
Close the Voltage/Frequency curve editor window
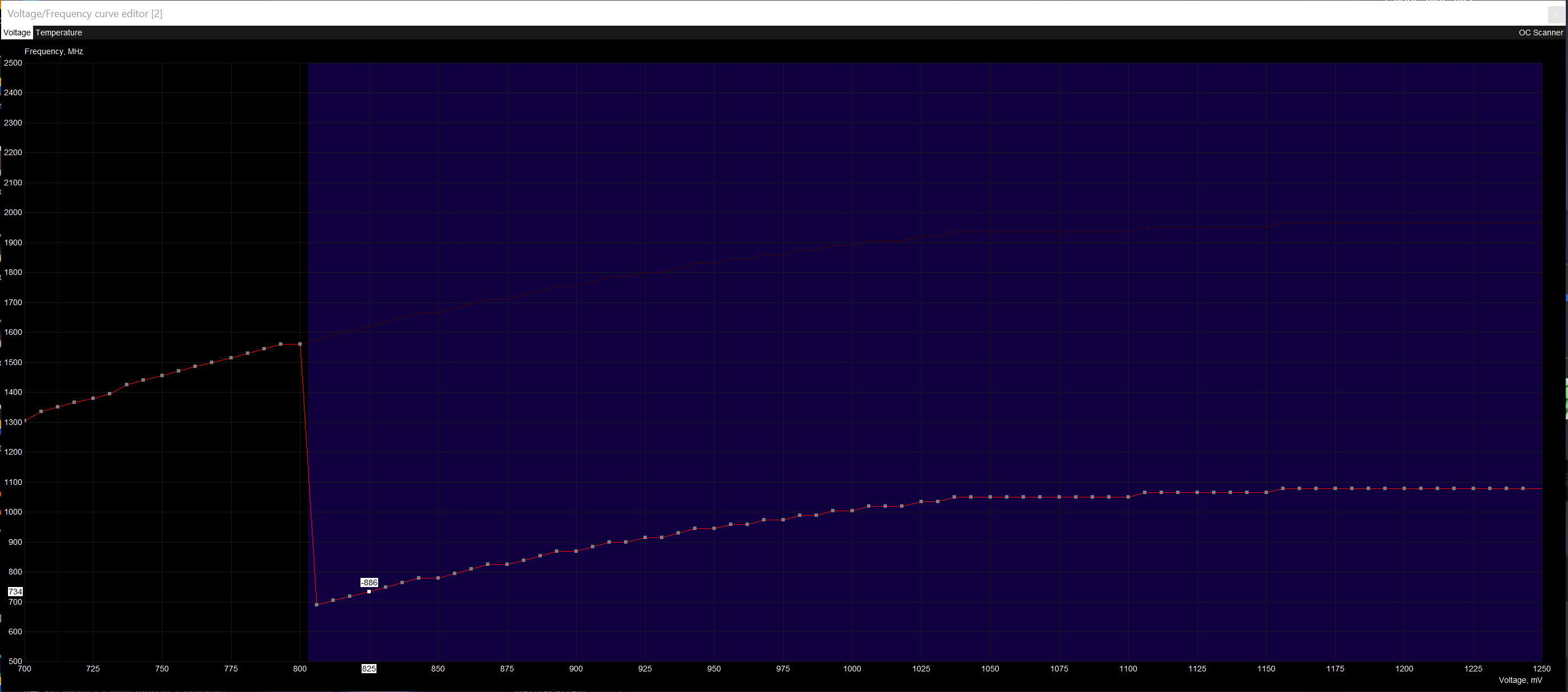[x=1555, y=14]
